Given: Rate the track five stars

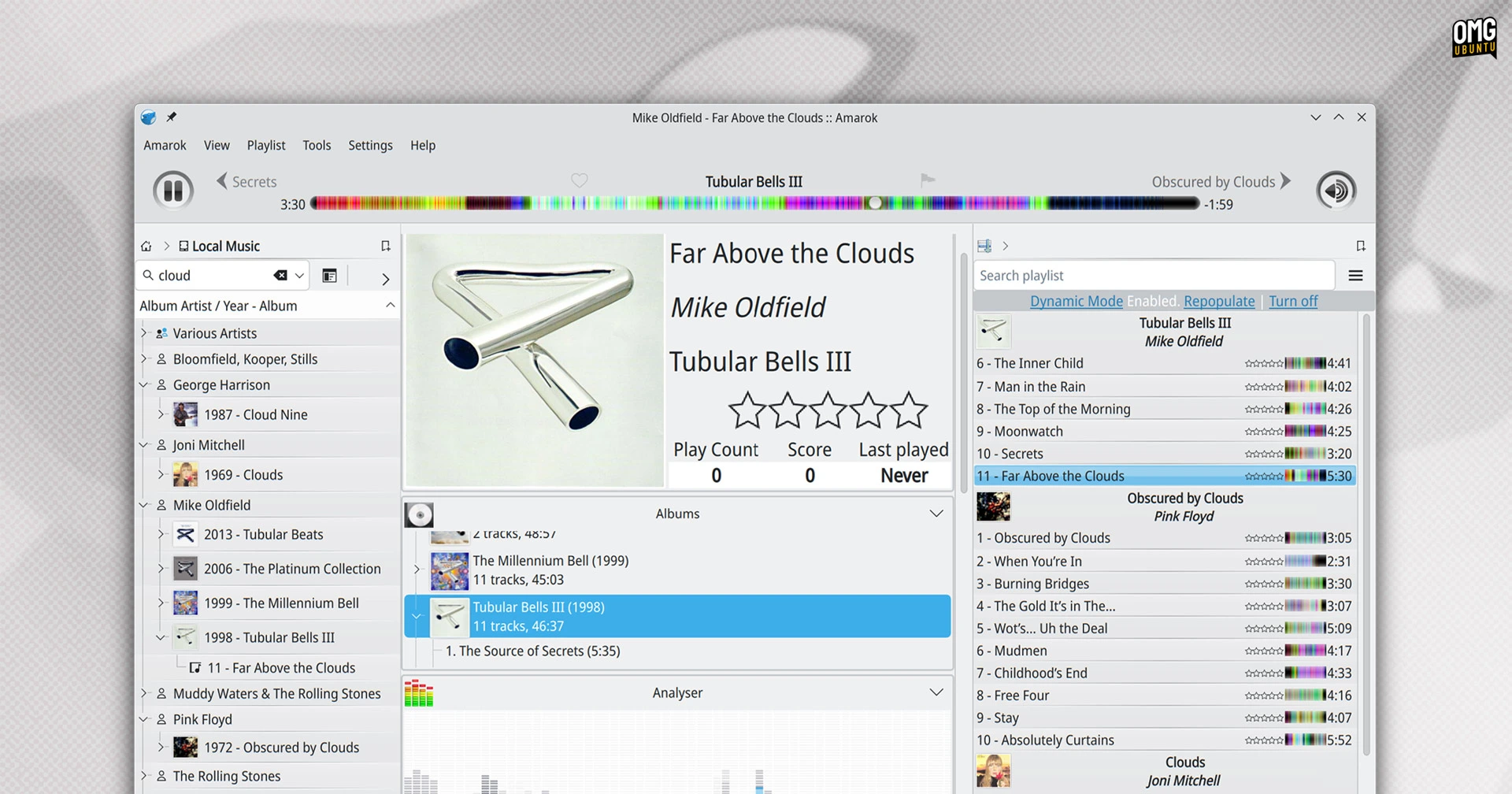Looking at the screenshot, I should point(910,410).
